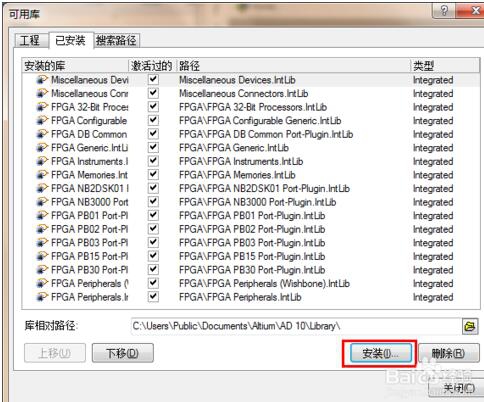Click the icon beside FPGA Peripherals (Wishbone) library
The width and height of the screenshot is (484, 402).
pyautogui.click(x=42, y=283)
